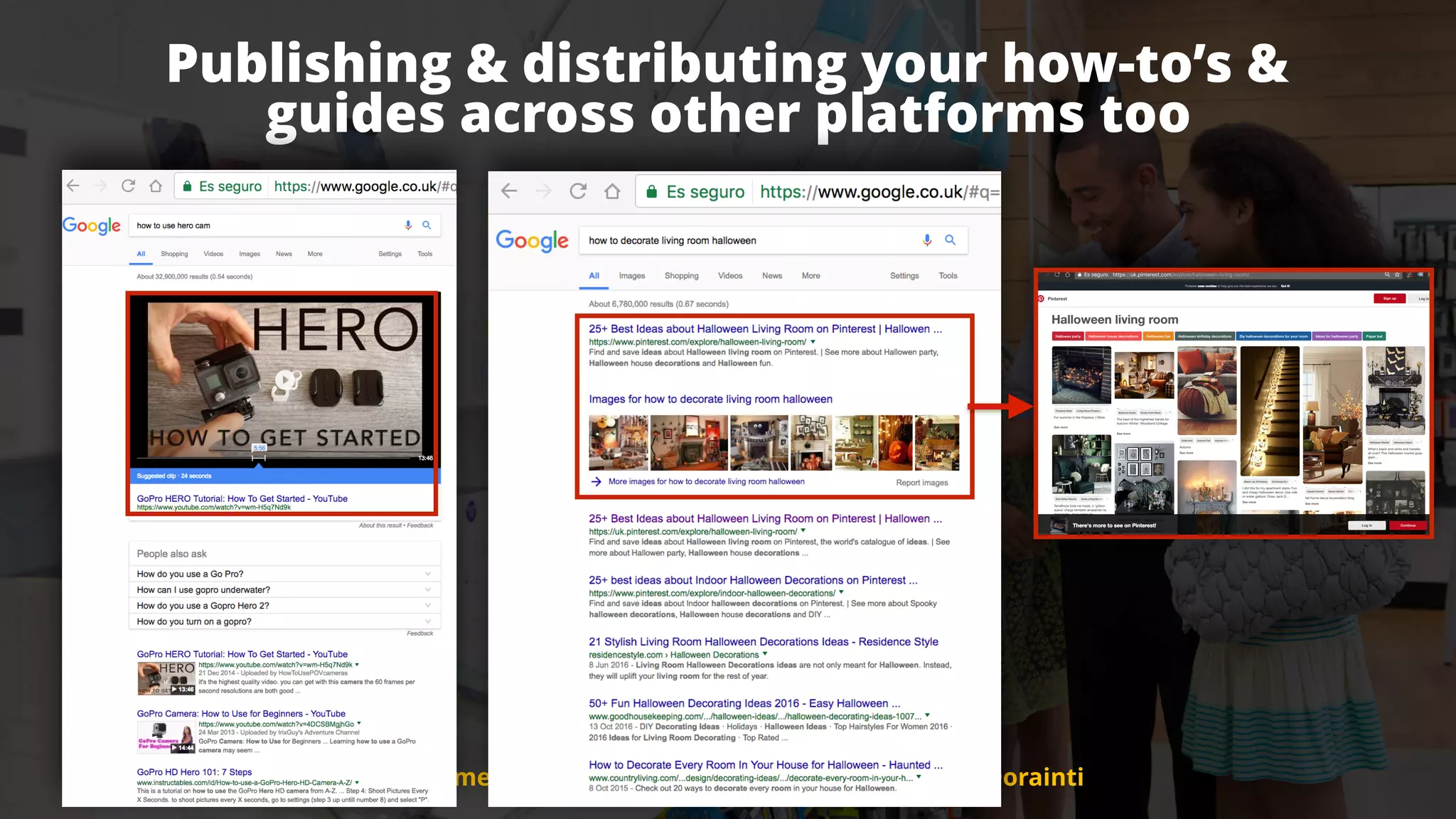Click 'Halloween party' tag on Pinterest page
1456x819 pixels.
click(x=1068, y=336)
